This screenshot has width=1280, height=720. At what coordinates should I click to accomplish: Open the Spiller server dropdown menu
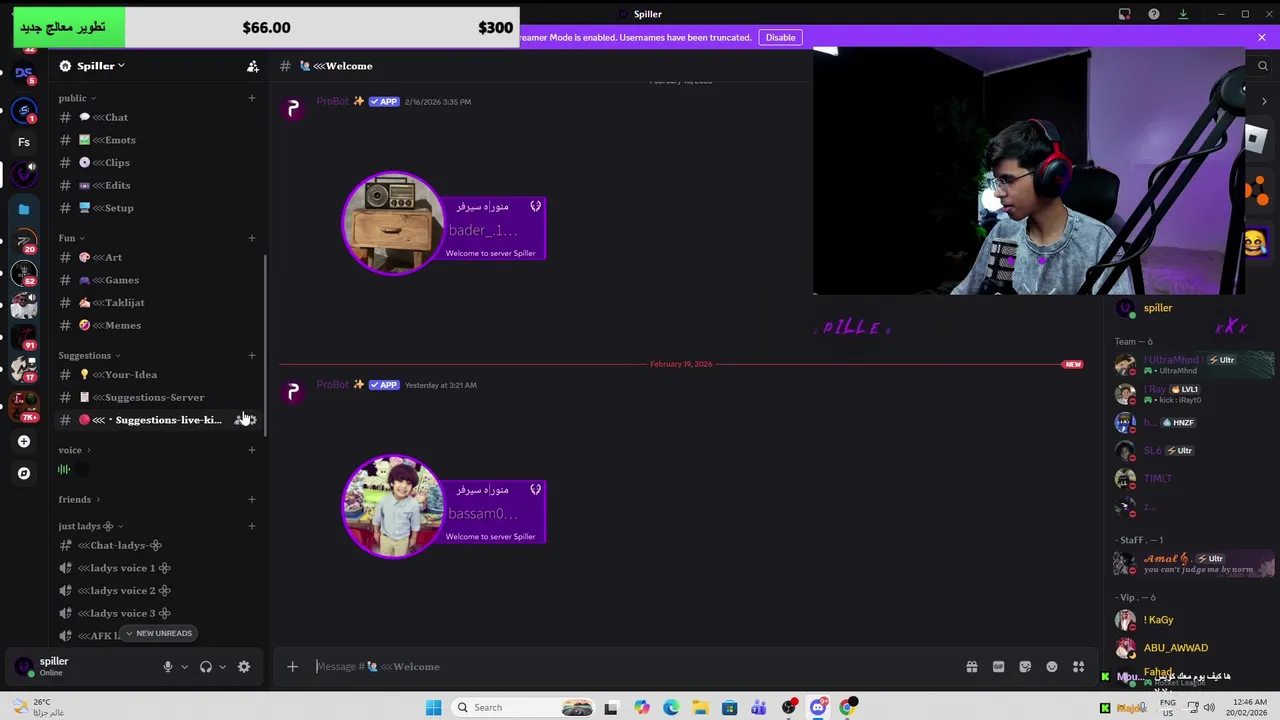[x=100, y=66]
